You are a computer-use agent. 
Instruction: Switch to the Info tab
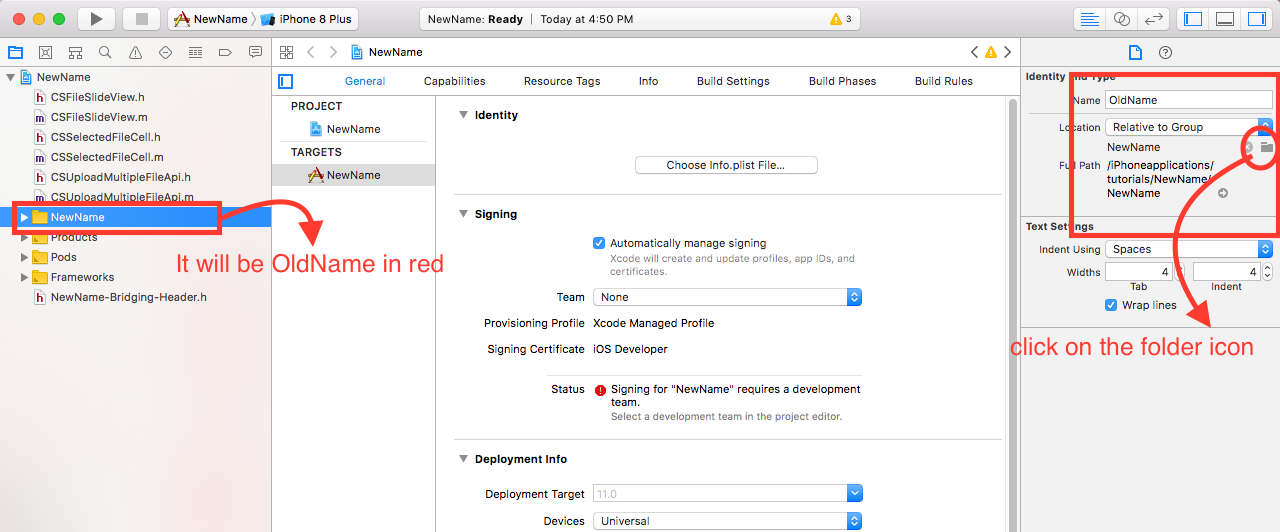(x=648, y=81)
